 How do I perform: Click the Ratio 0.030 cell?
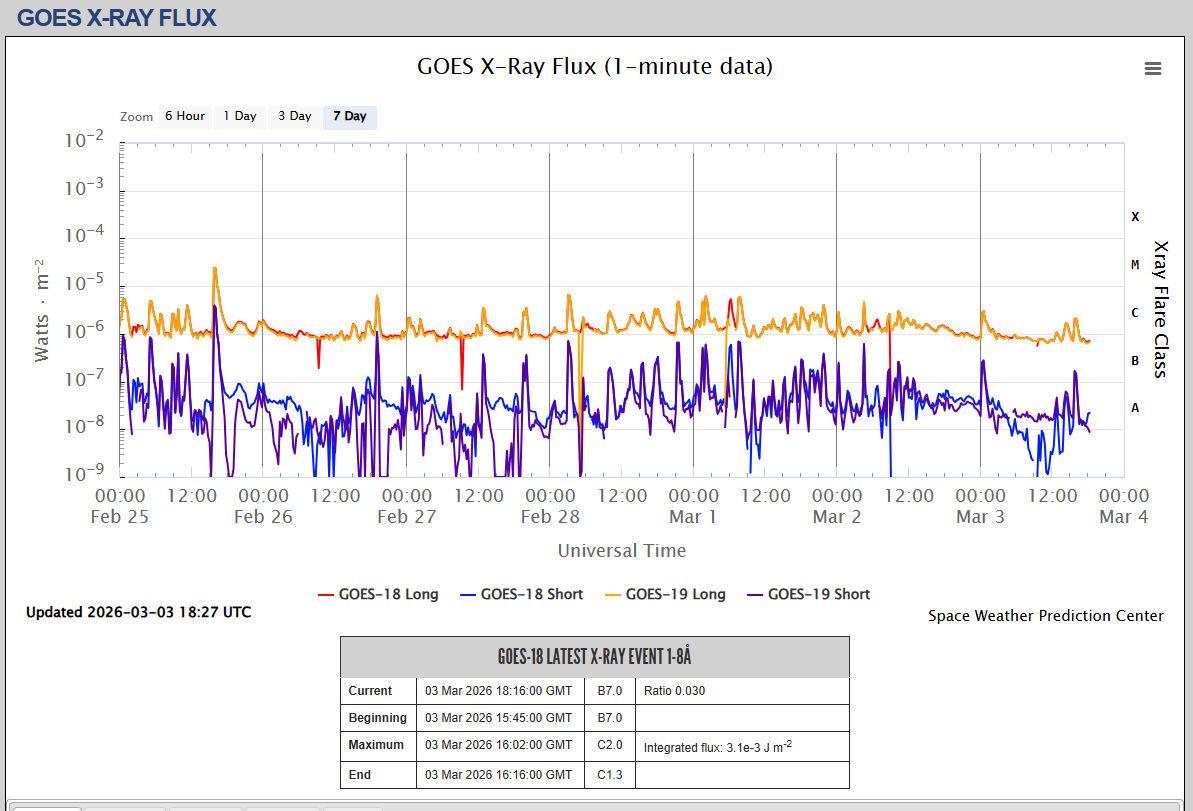pos(675,691)
